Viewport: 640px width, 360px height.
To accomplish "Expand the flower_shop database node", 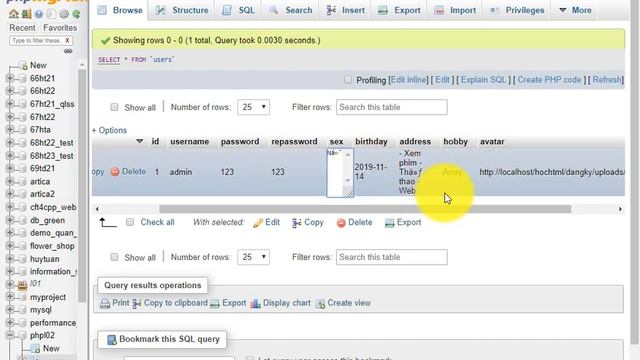I will point(10,246).
